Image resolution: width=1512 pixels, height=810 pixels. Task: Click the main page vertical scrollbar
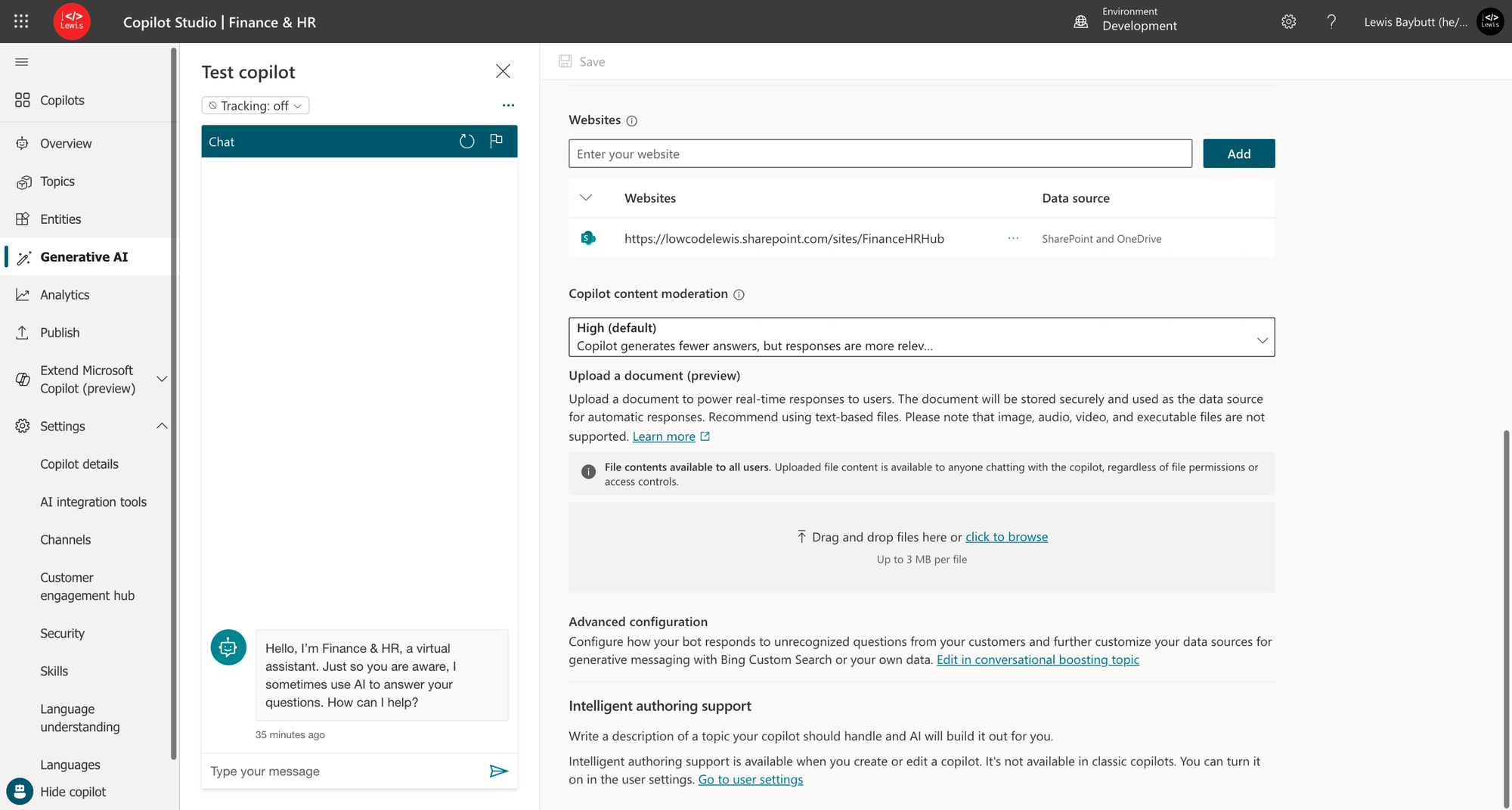1506,619
